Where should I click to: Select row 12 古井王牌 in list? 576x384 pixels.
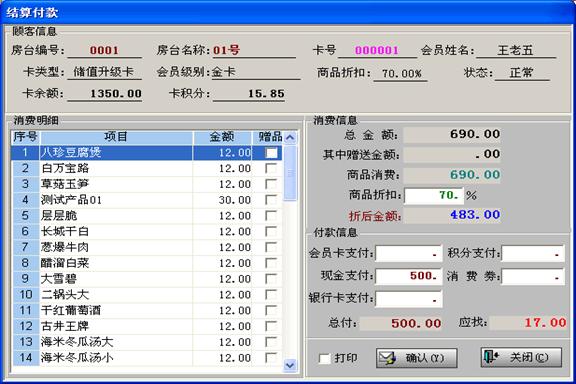coord(147,326)
